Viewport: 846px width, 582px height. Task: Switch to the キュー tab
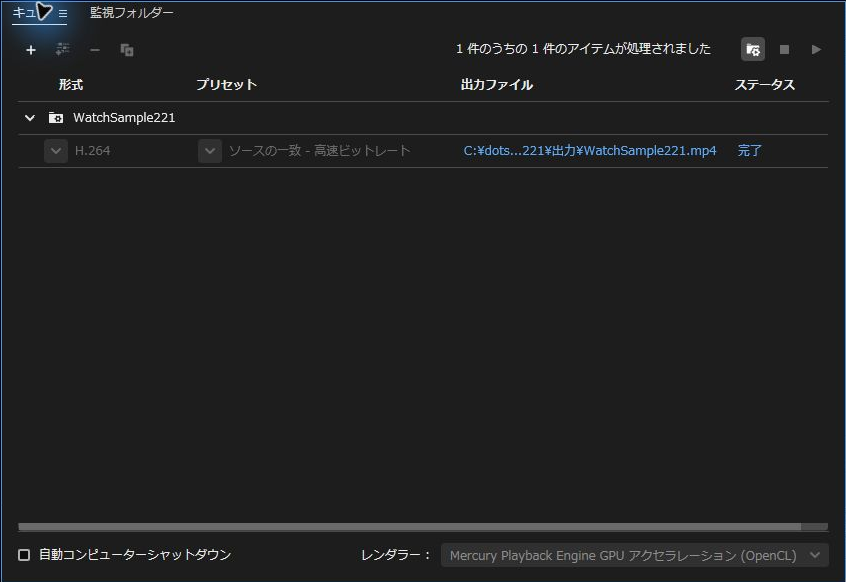point(24,12)
